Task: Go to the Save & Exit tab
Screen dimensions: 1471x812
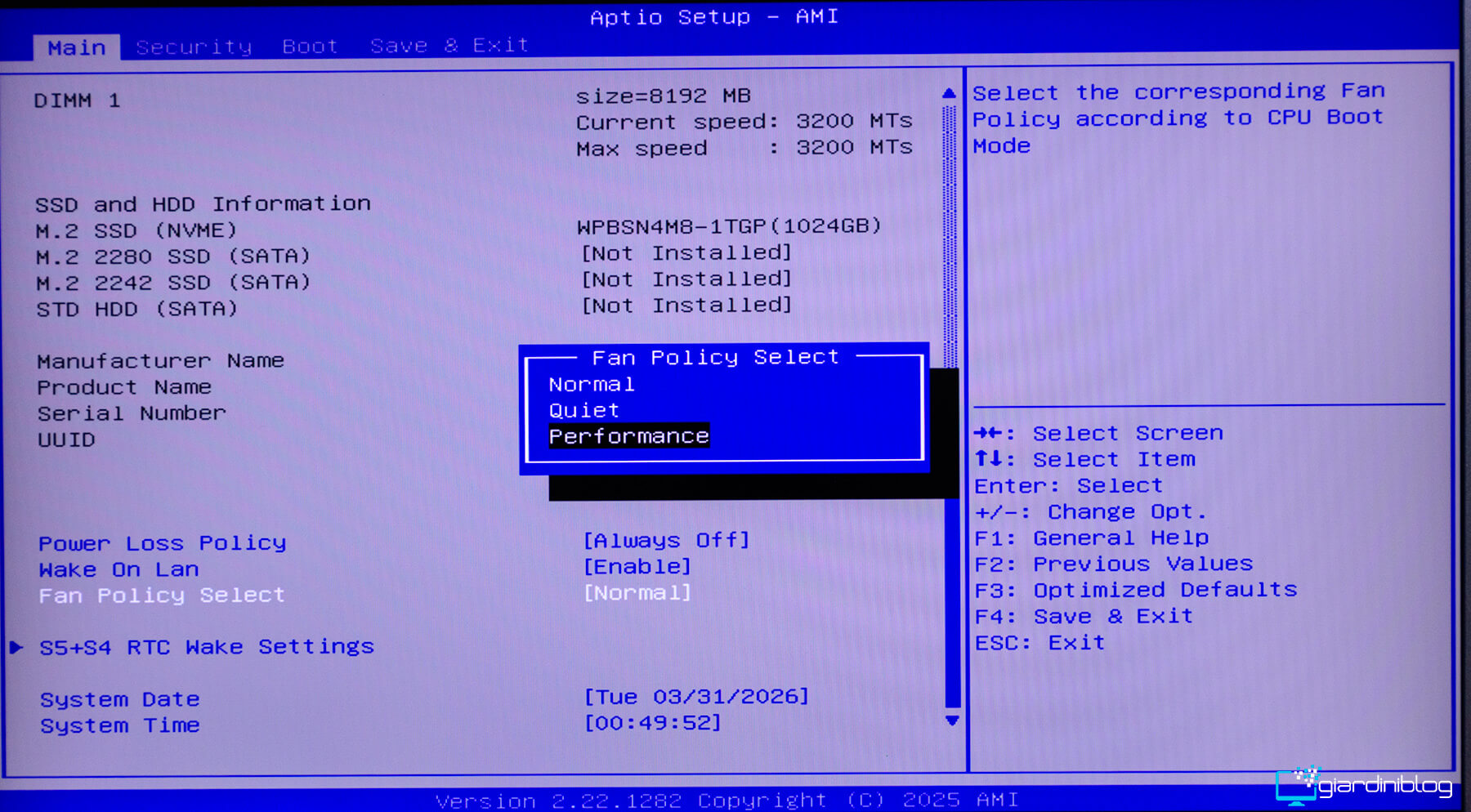Action: (x=449, y=46)
